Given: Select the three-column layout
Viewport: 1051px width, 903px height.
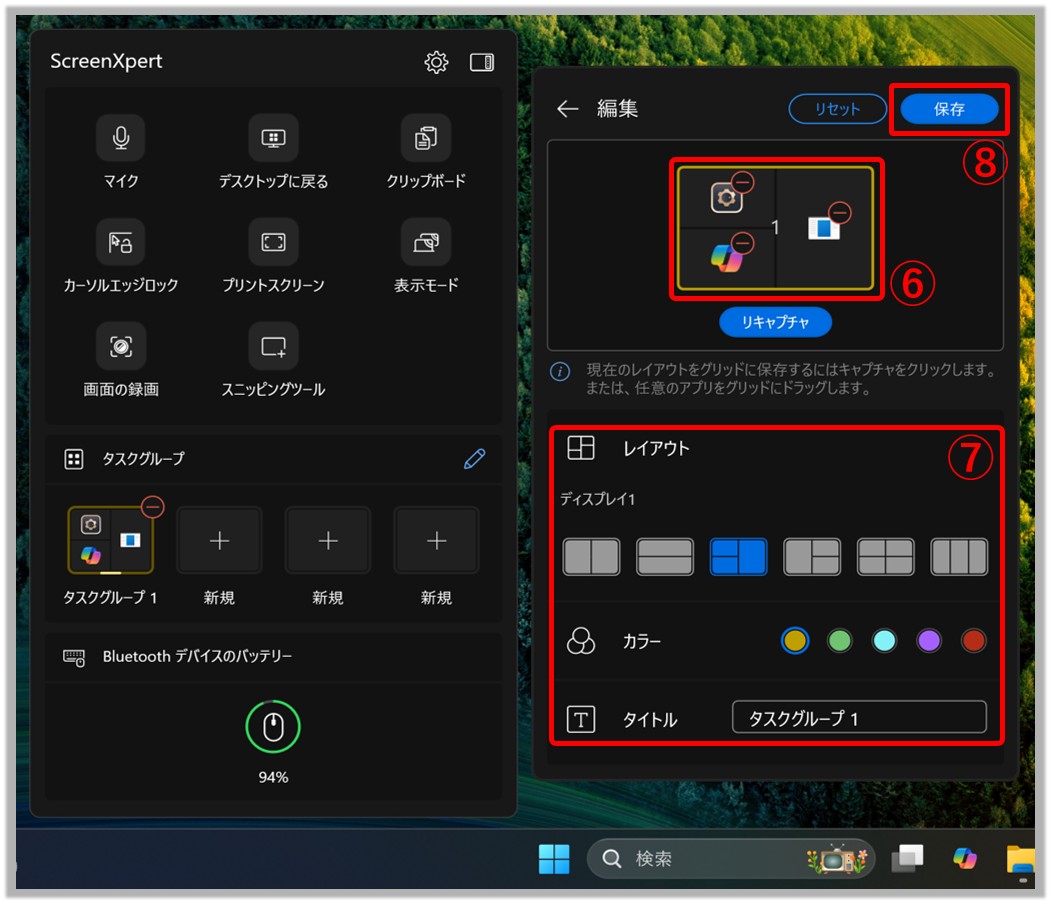Looking at the screenshot, I should coord(959,557).
